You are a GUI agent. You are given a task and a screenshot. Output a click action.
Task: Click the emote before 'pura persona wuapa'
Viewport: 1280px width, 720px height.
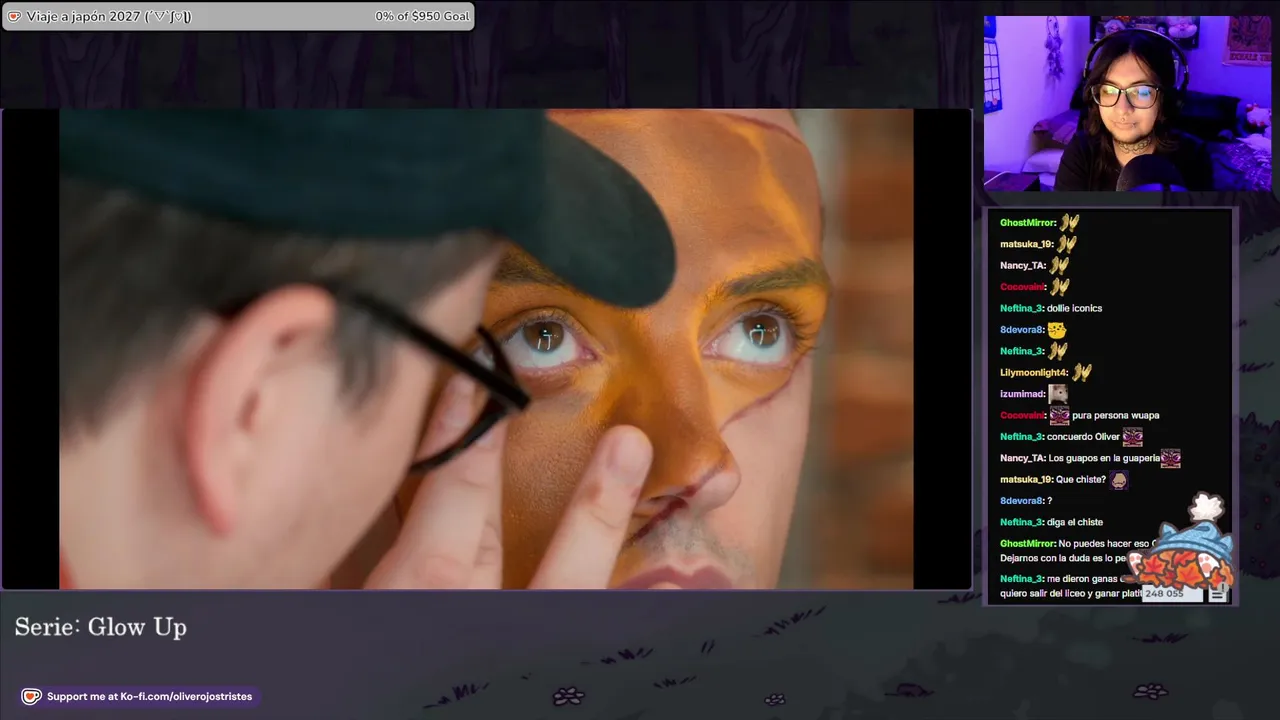1059,415
